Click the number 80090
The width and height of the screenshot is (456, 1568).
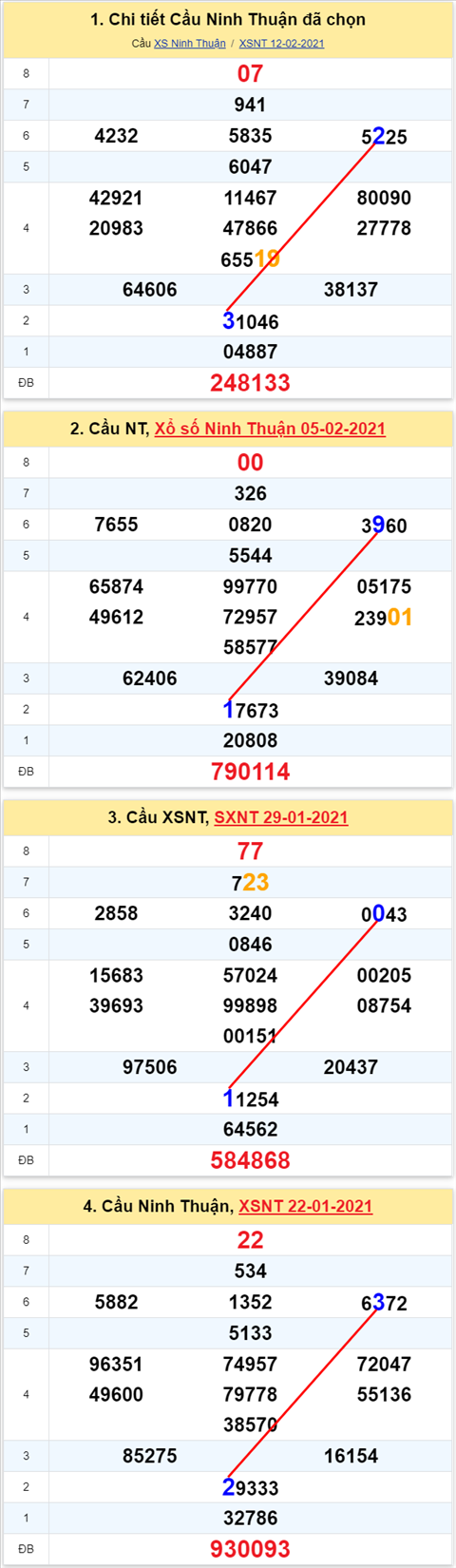384,198
